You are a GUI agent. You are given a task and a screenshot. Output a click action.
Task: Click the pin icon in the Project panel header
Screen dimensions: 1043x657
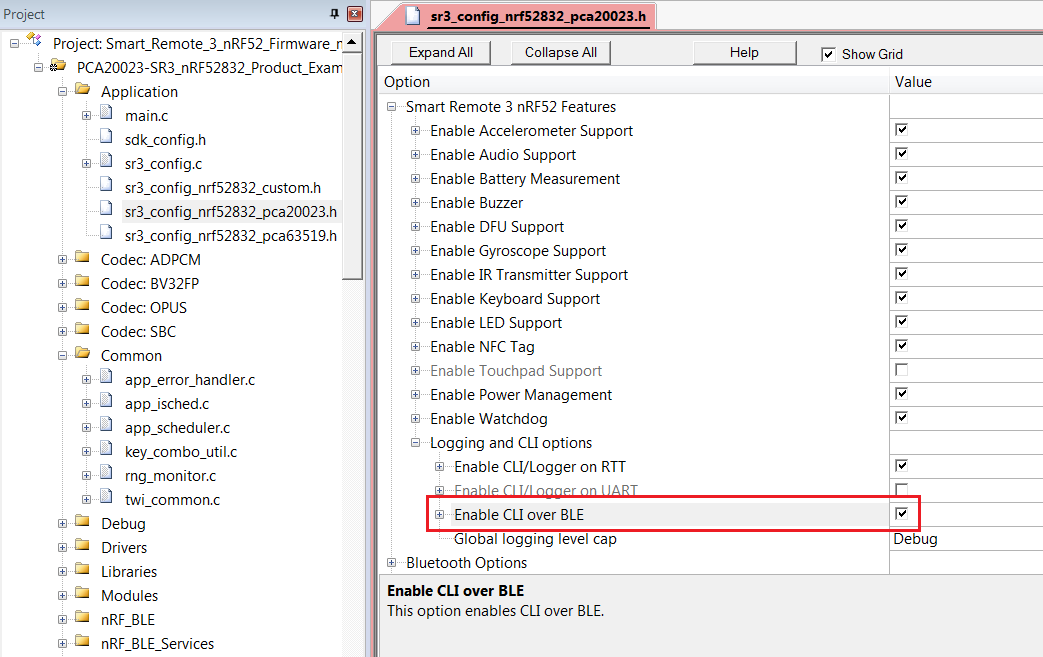[x=335, y=13]
